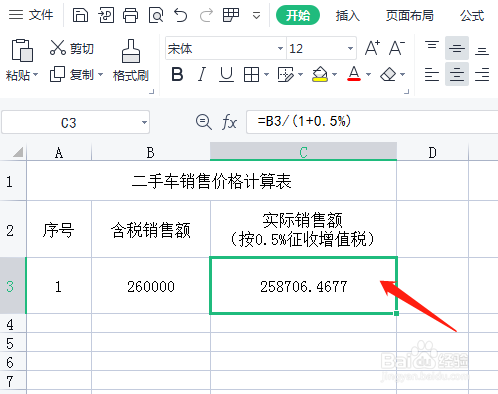The image size is (498, 394).
Task: Select column A header
Action: 59,152
